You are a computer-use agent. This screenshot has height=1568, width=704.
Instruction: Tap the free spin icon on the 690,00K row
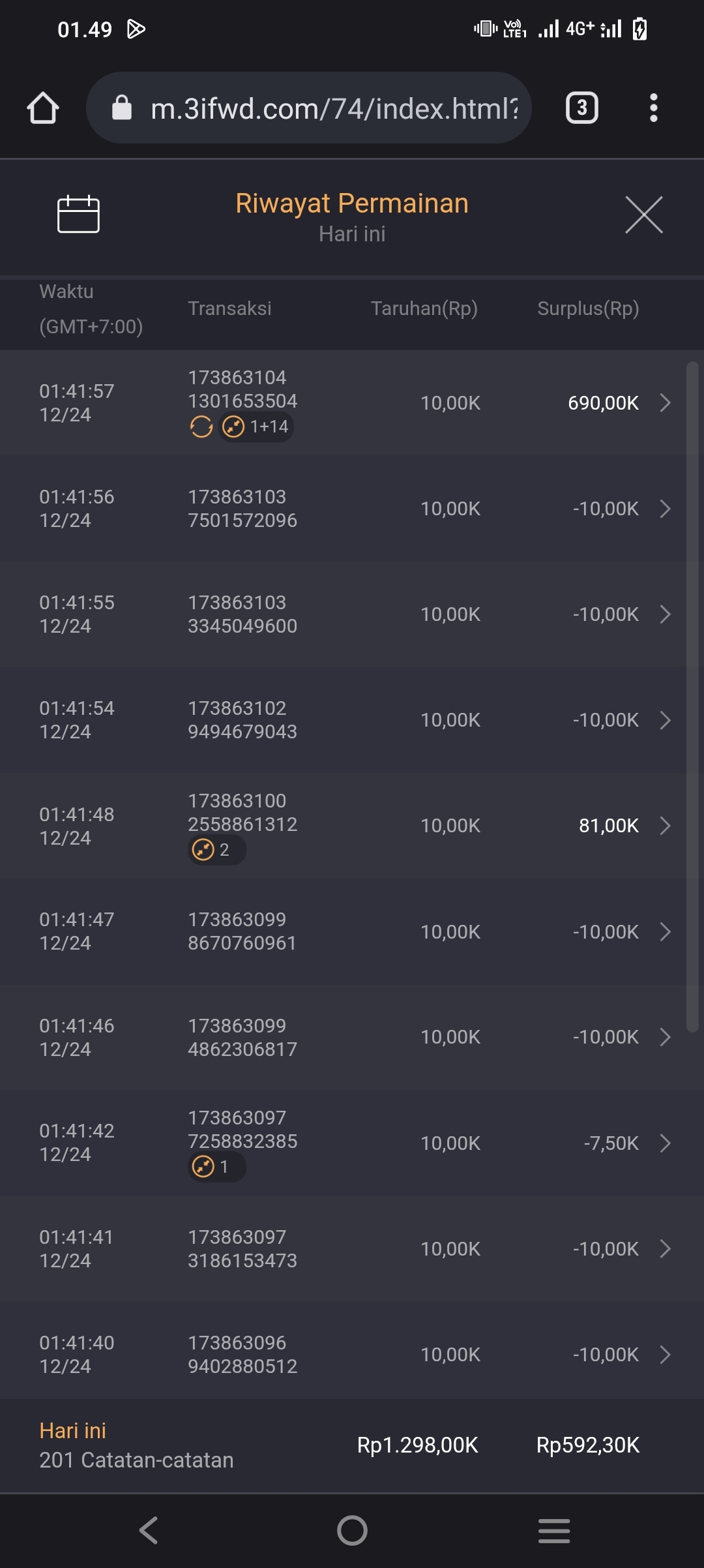(201, 427)
